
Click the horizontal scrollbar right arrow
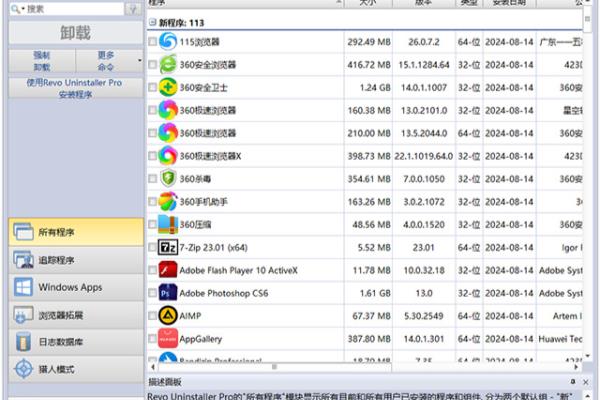click(576, 367)
